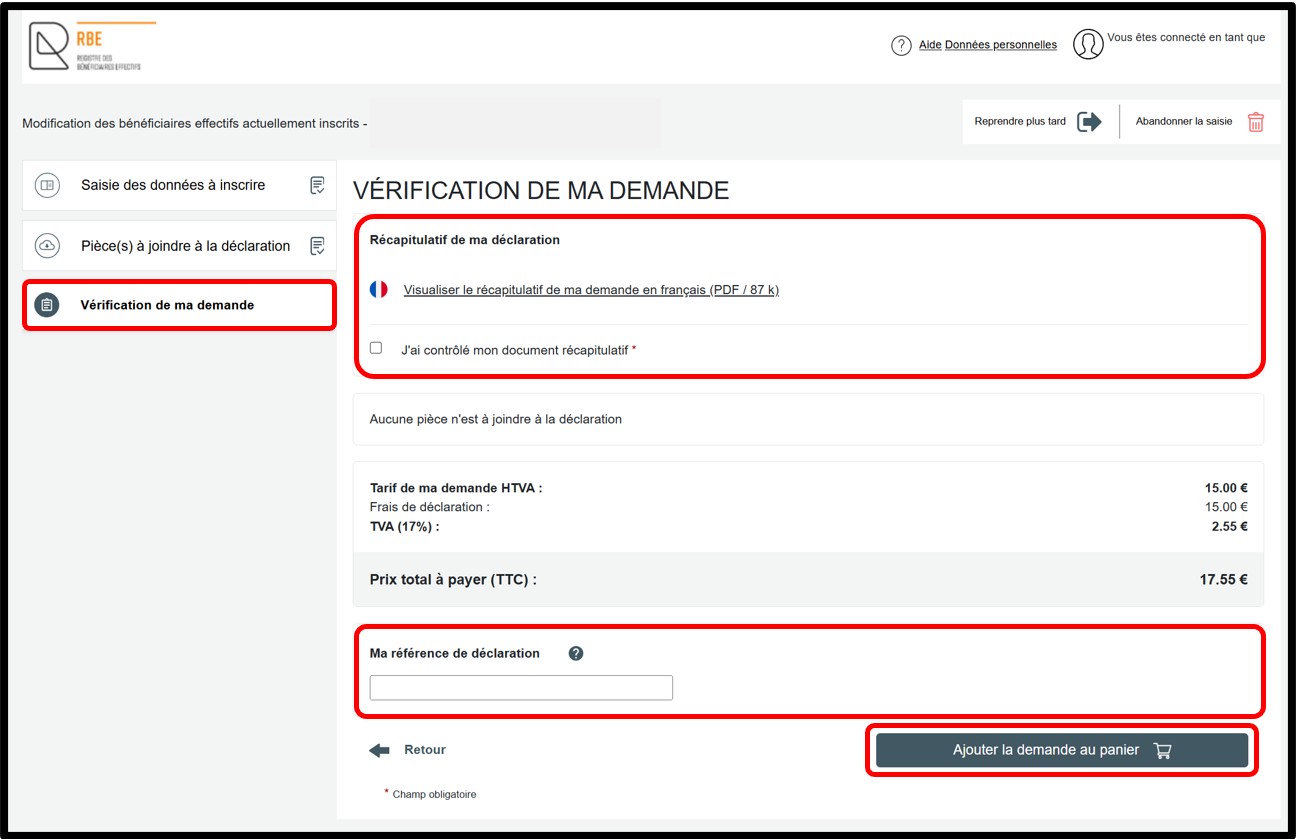This screenshot has height=839, width=1297.
Task: Open the récapitulatif PDF in French link
Action: [x=590, y=290]
